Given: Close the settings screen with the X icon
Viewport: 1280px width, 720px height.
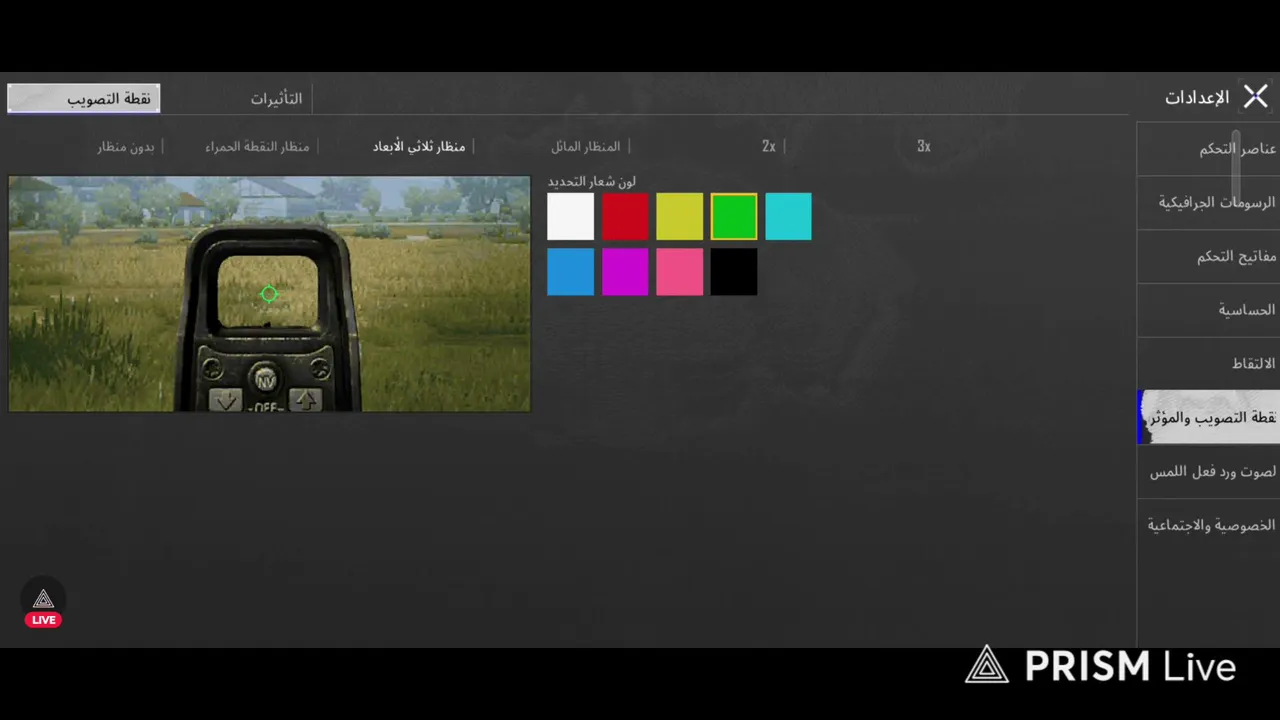Looking at the screenshot, I should coord(1255,97).
